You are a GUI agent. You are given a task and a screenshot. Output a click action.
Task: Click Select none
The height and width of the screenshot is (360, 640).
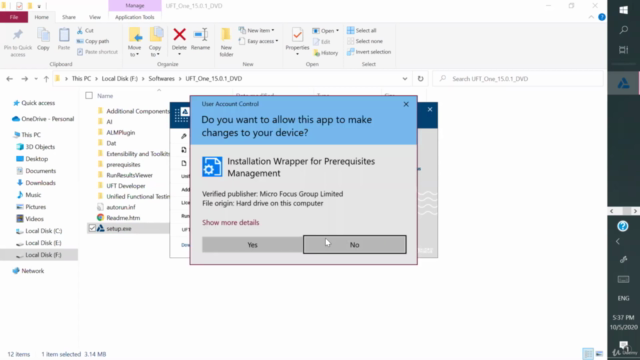coord(365,41)
